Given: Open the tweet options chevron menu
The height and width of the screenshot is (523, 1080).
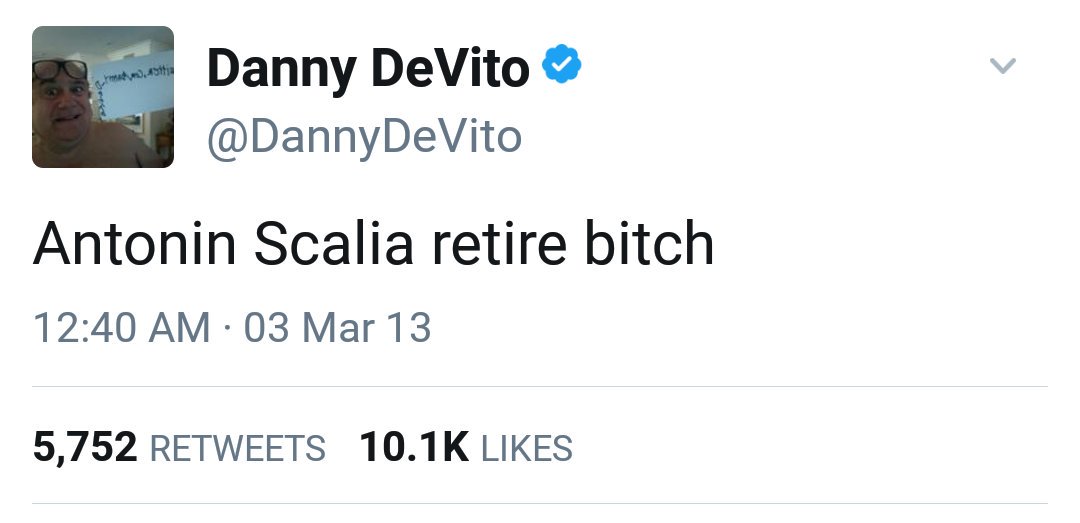Looking at the screenshot, I should click(x=1002, y=67).
